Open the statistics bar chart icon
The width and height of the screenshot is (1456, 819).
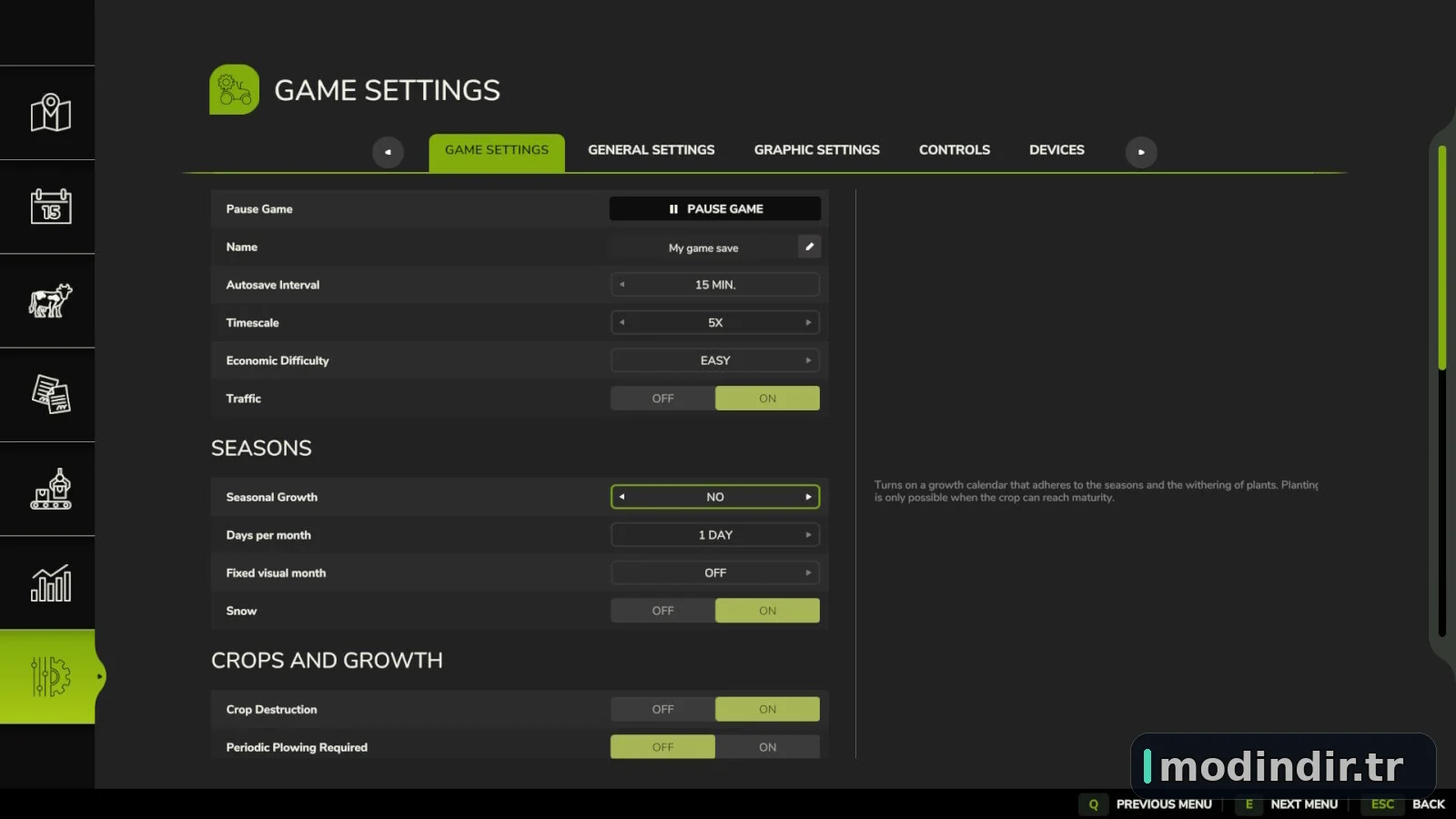pyautogui.click(x=50, y=582)
